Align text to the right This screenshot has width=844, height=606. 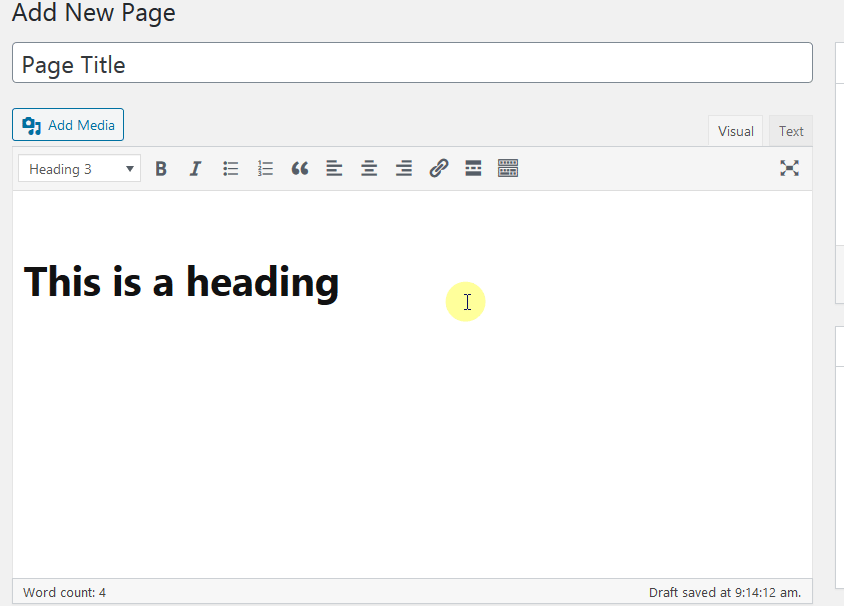tap(403, 168)
